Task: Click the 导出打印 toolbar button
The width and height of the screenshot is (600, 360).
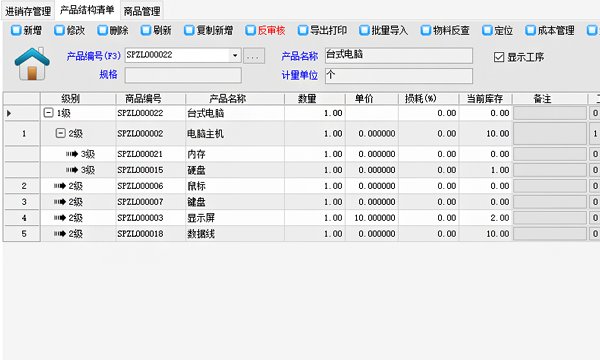Action: (322, 30)
